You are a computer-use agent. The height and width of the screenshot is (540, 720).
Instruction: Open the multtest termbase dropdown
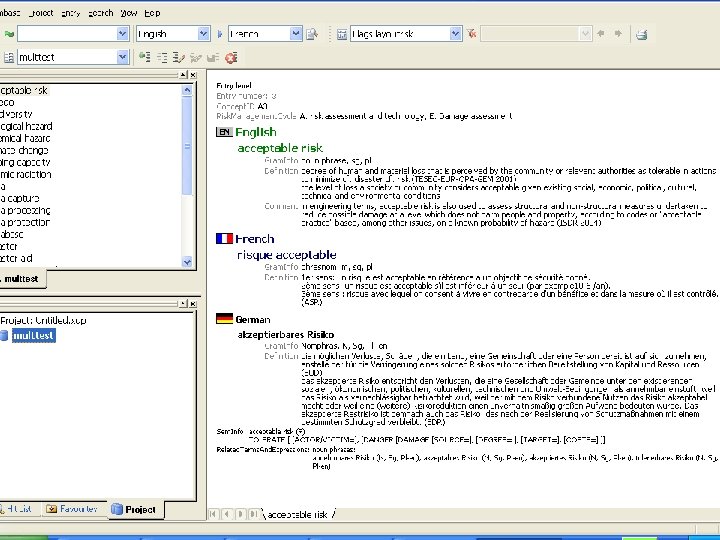(x=122, y=57)
